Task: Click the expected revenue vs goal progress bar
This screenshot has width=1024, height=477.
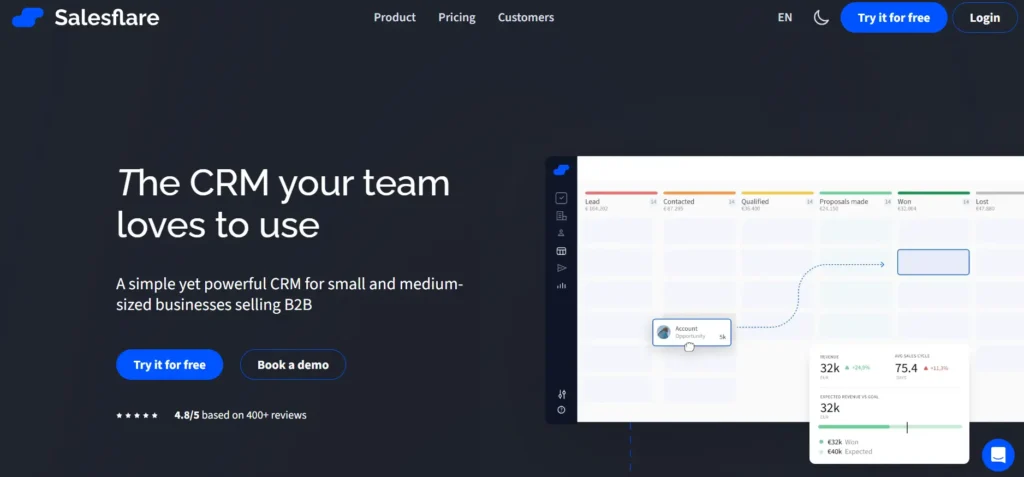Action: pos(890,427)
